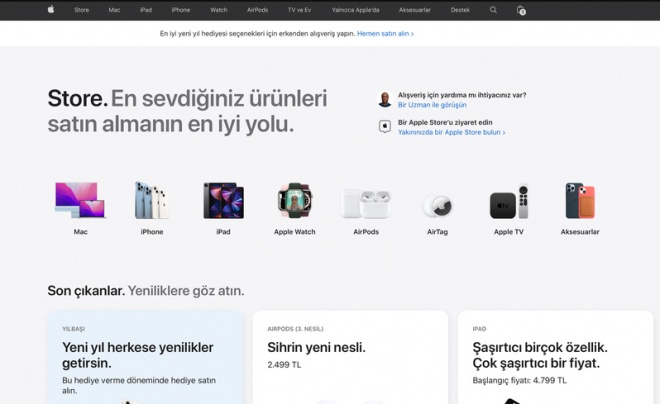Click the Mac label under product image

[80, 232]
